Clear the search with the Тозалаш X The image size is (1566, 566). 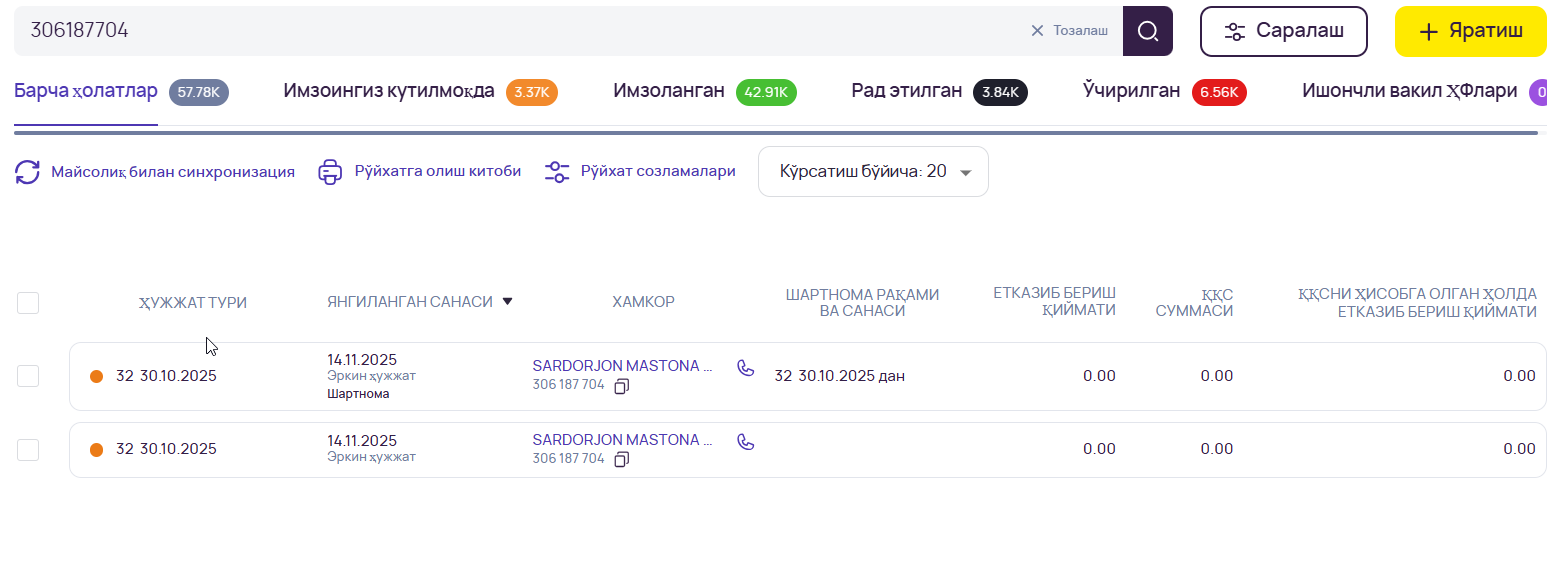pyautogui.click(x=1037, y=31)
